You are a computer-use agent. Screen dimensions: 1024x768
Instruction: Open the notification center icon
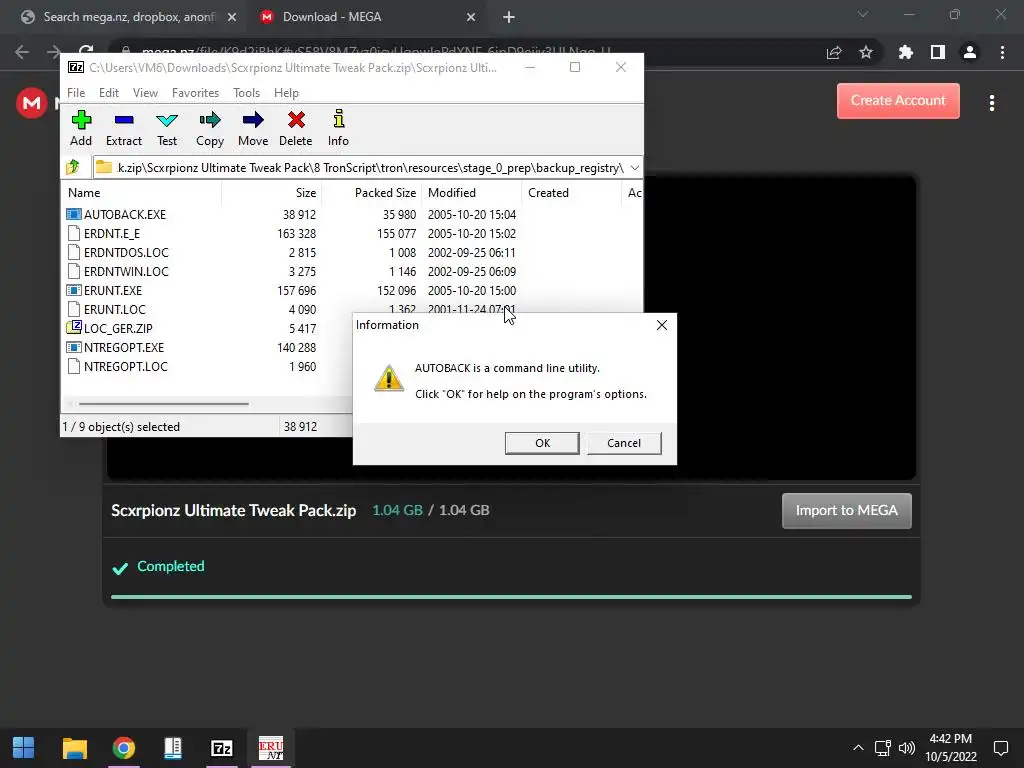(1000, 748)
